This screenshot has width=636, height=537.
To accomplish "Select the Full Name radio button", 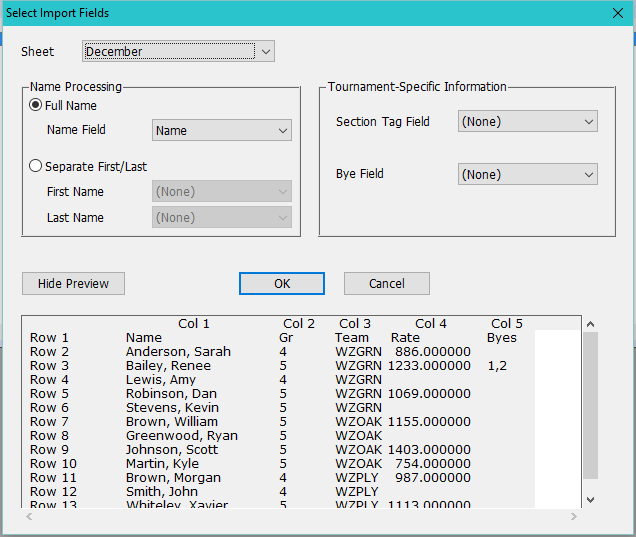I will click(37, 105).
